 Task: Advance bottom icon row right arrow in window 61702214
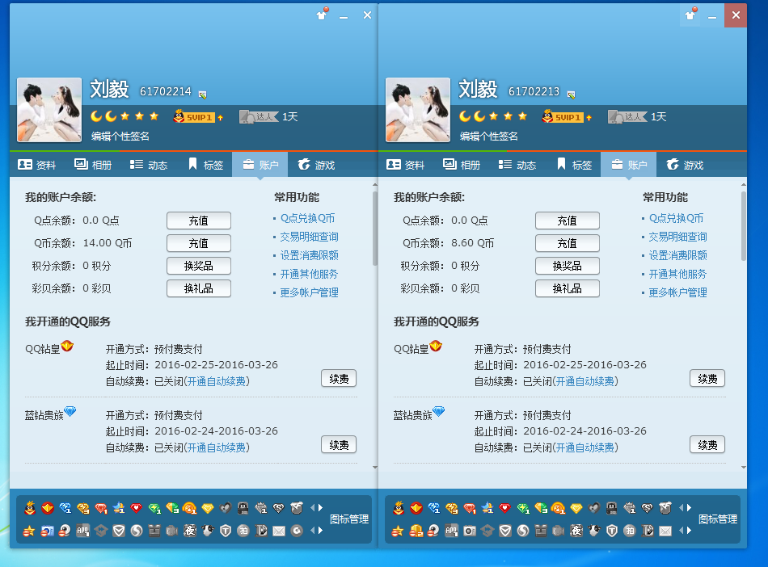point(320,530)
